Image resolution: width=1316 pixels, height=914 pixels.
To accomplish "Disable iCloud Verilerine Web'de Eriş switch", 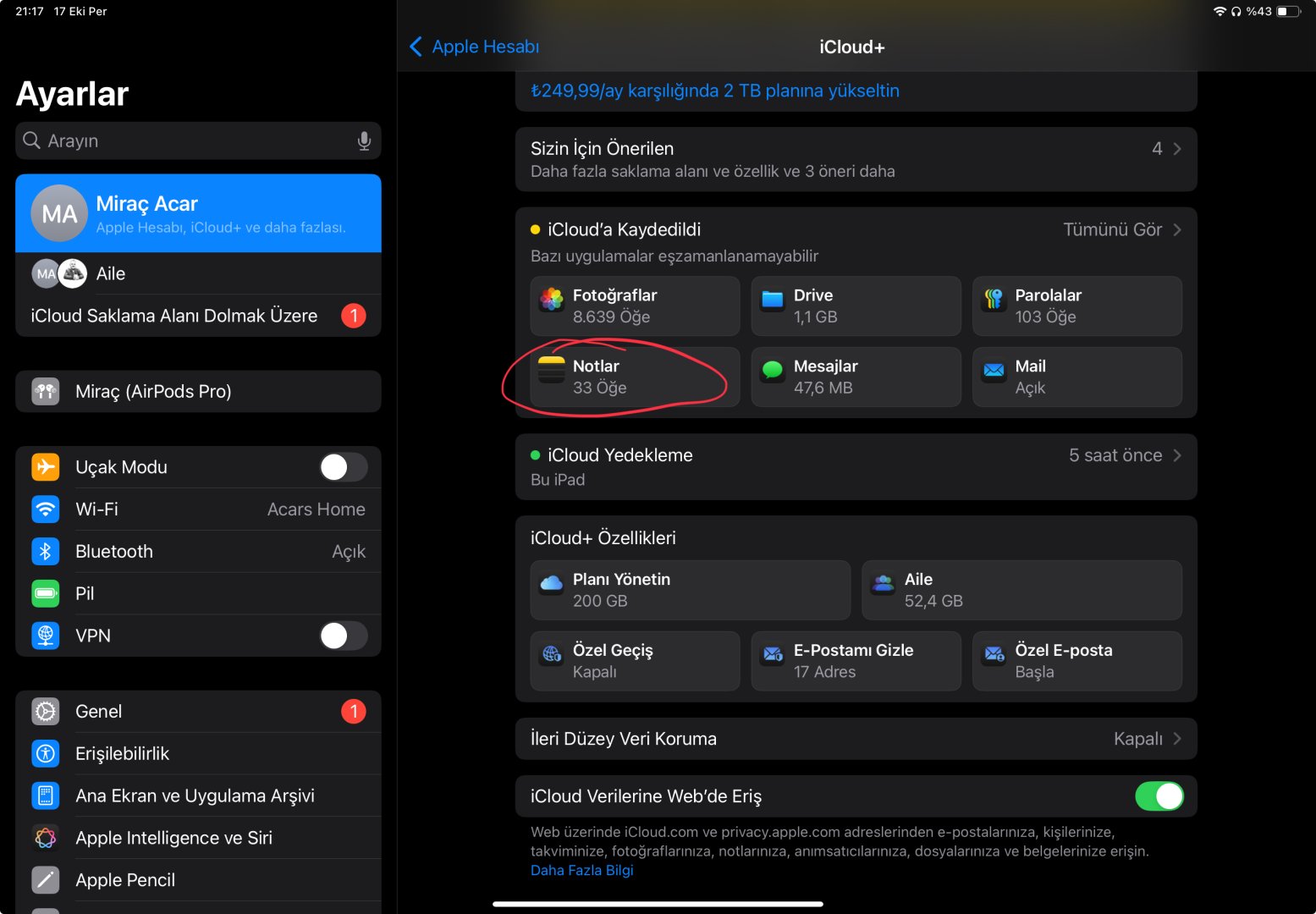I will pyautogui.click(x=1159, y=796).
